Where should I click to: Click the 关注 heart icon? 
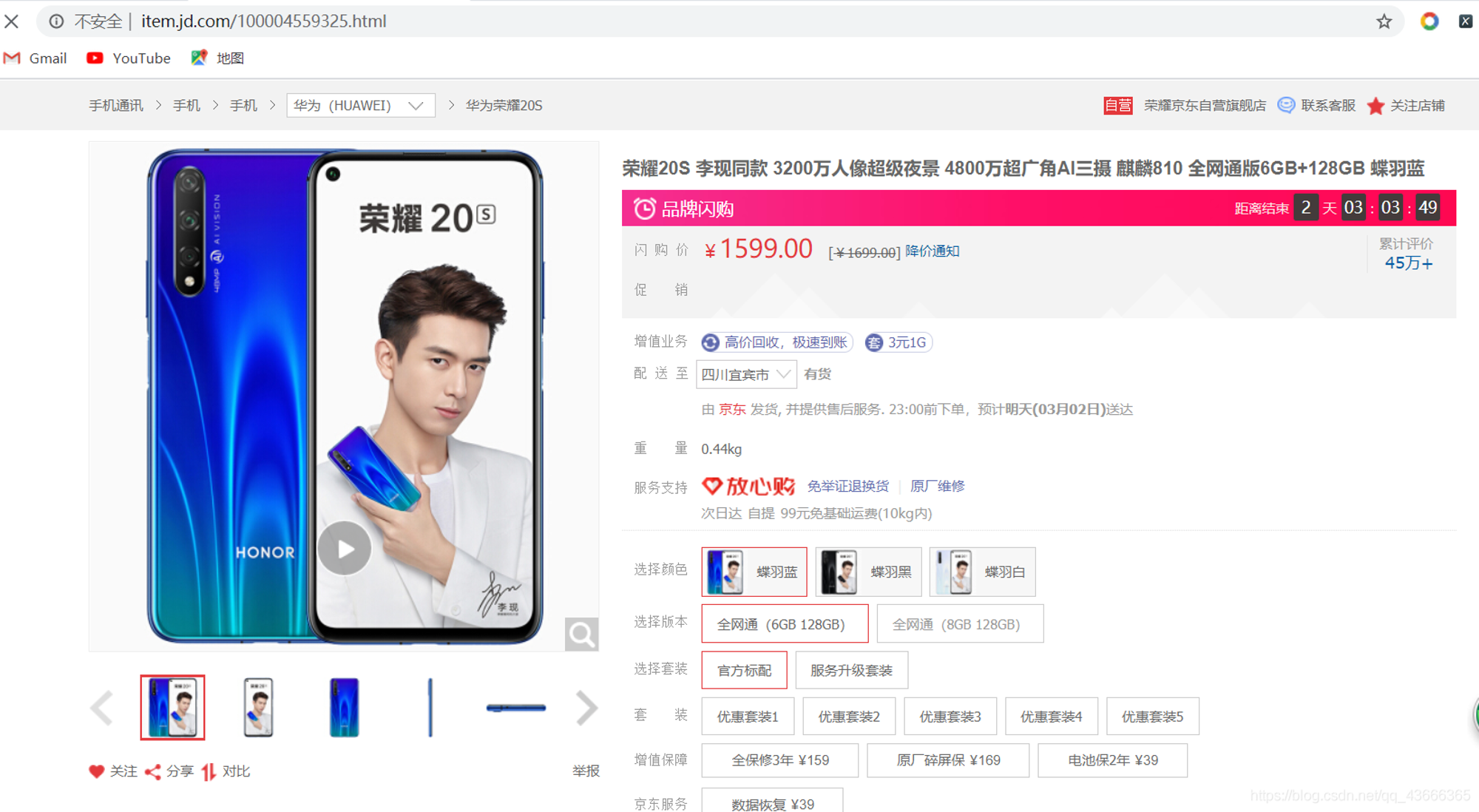(x=96, y=771)
